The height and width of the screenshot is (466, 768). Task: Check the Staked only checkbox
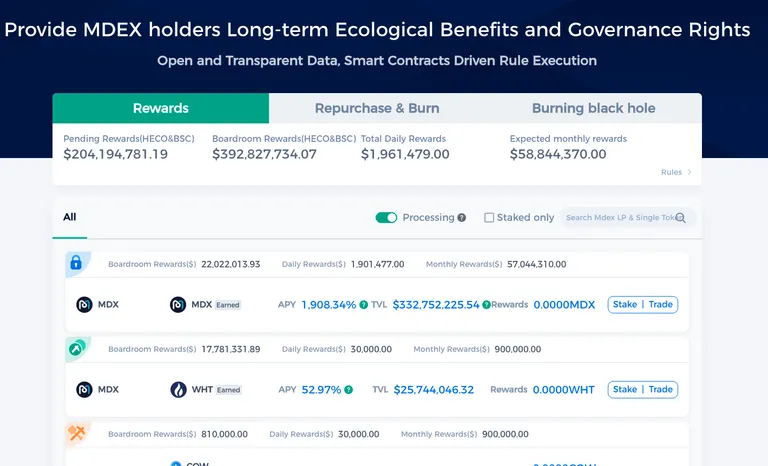489,218
